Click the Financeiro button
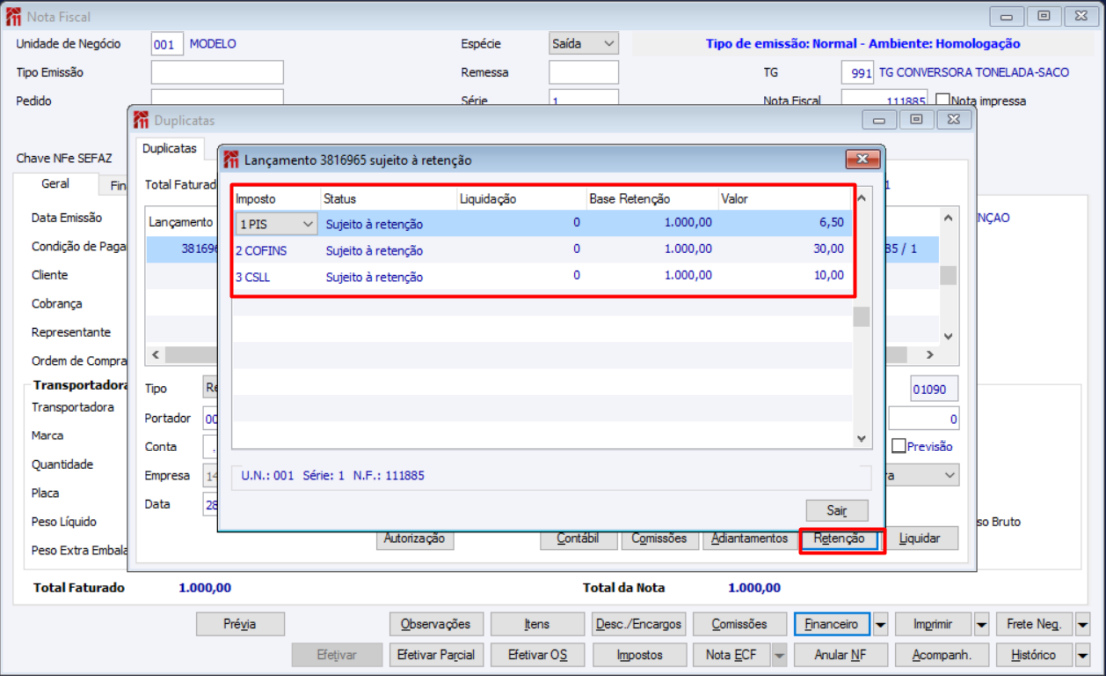The width and height of the screenshot is (1106, 676). (x=832, y=624)
